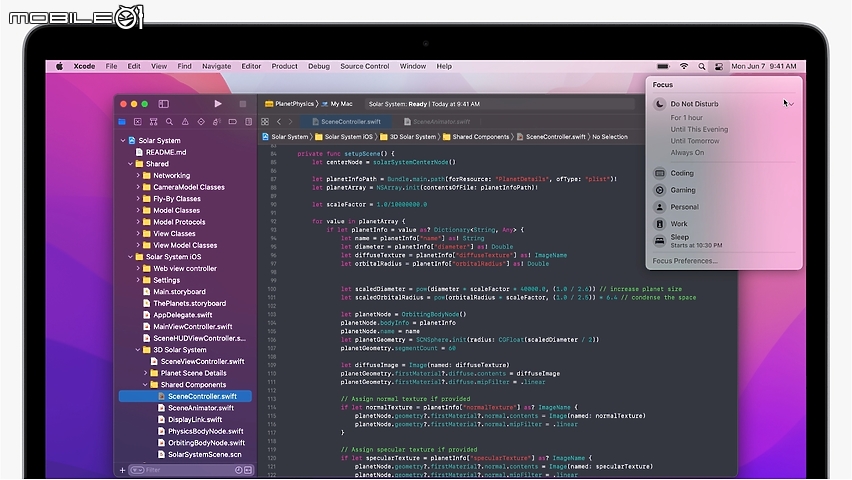The image size is (852, 480).
Task: Stop the running scheme
Action: click(x=242, y=104)
